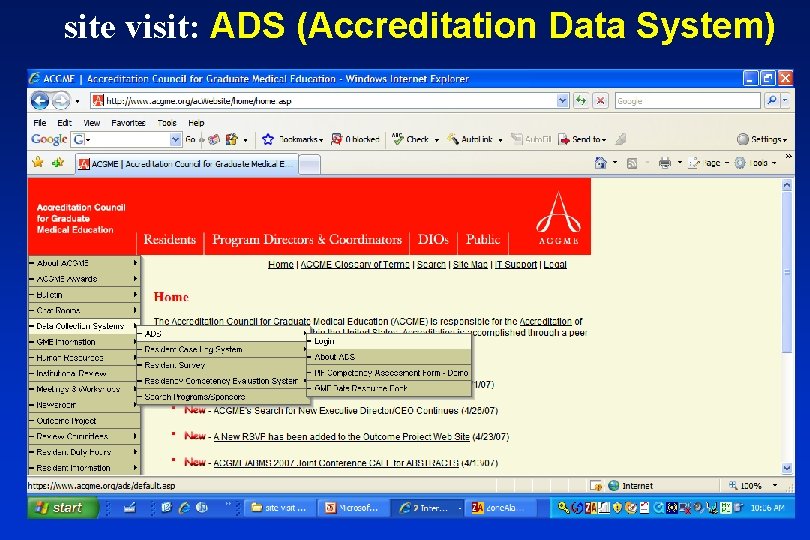This screenshot has width=810, height=540.
Task: Expand the Review Committees sidebar menu
Action: [x=85, y=436]
